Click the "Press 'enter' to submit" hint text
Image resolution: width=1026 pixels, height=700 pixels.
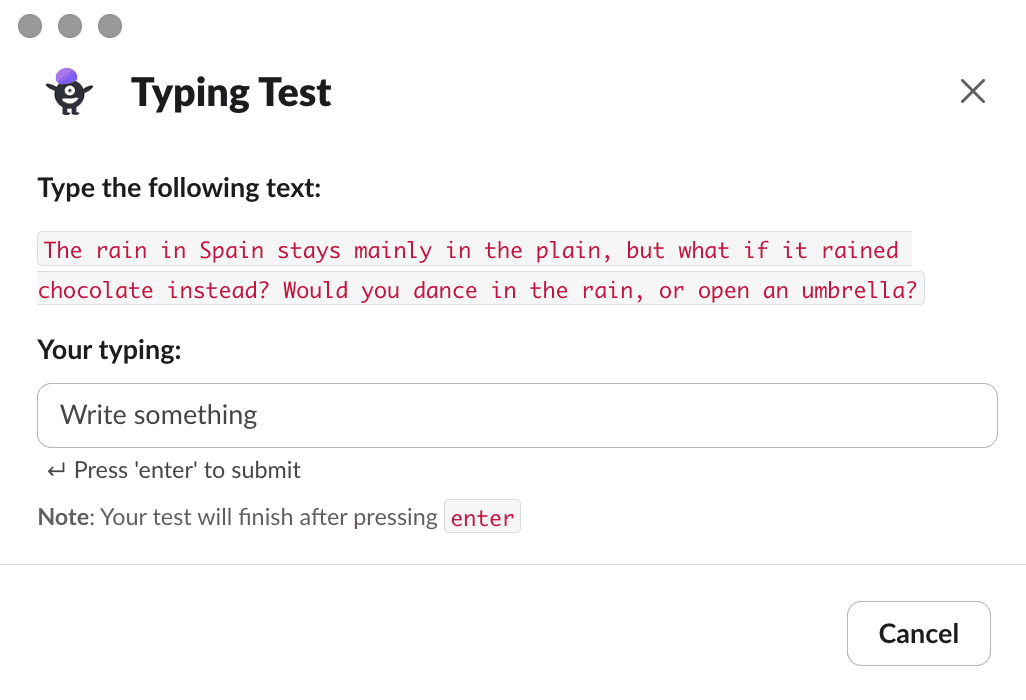(x=187, y=470)
